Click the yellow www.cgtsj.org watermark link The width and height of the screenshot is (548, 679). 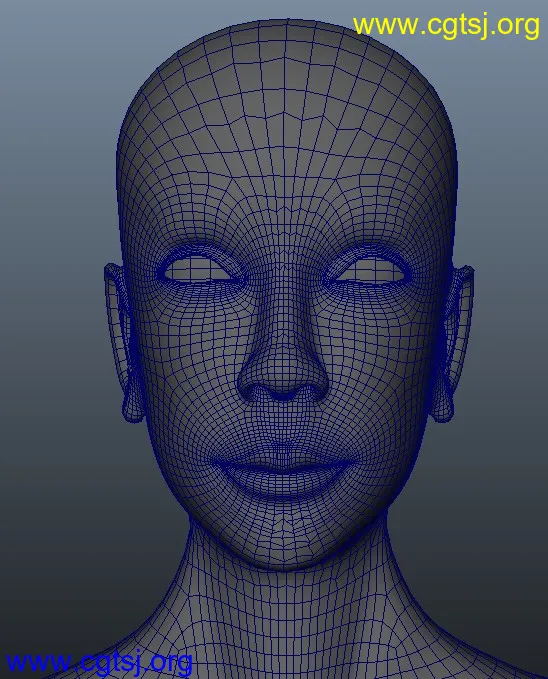pyautogui.click(x=446, y=26)
